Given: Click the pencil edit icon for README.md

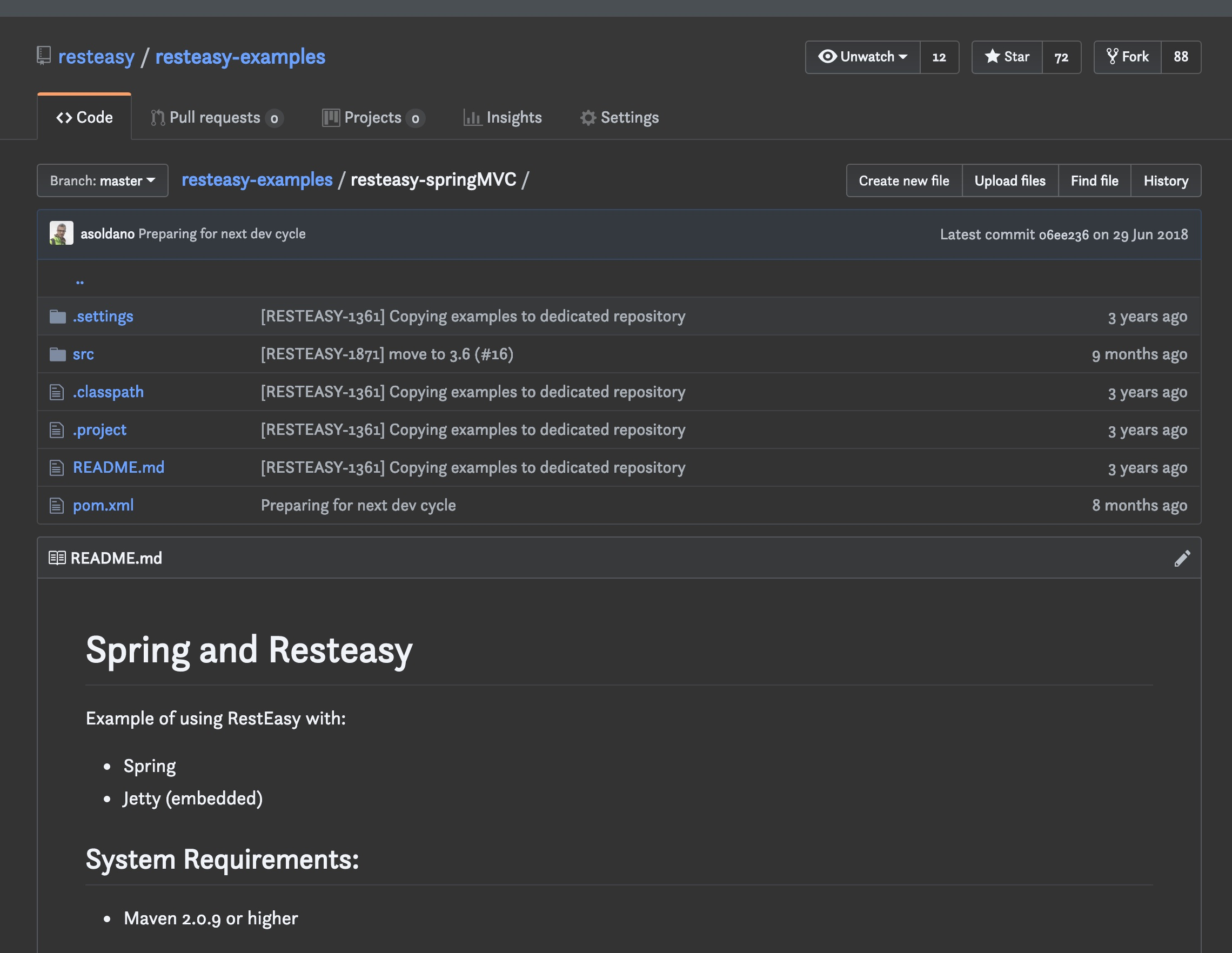Looking at the screenshot, I should (x=1182, y=558).
